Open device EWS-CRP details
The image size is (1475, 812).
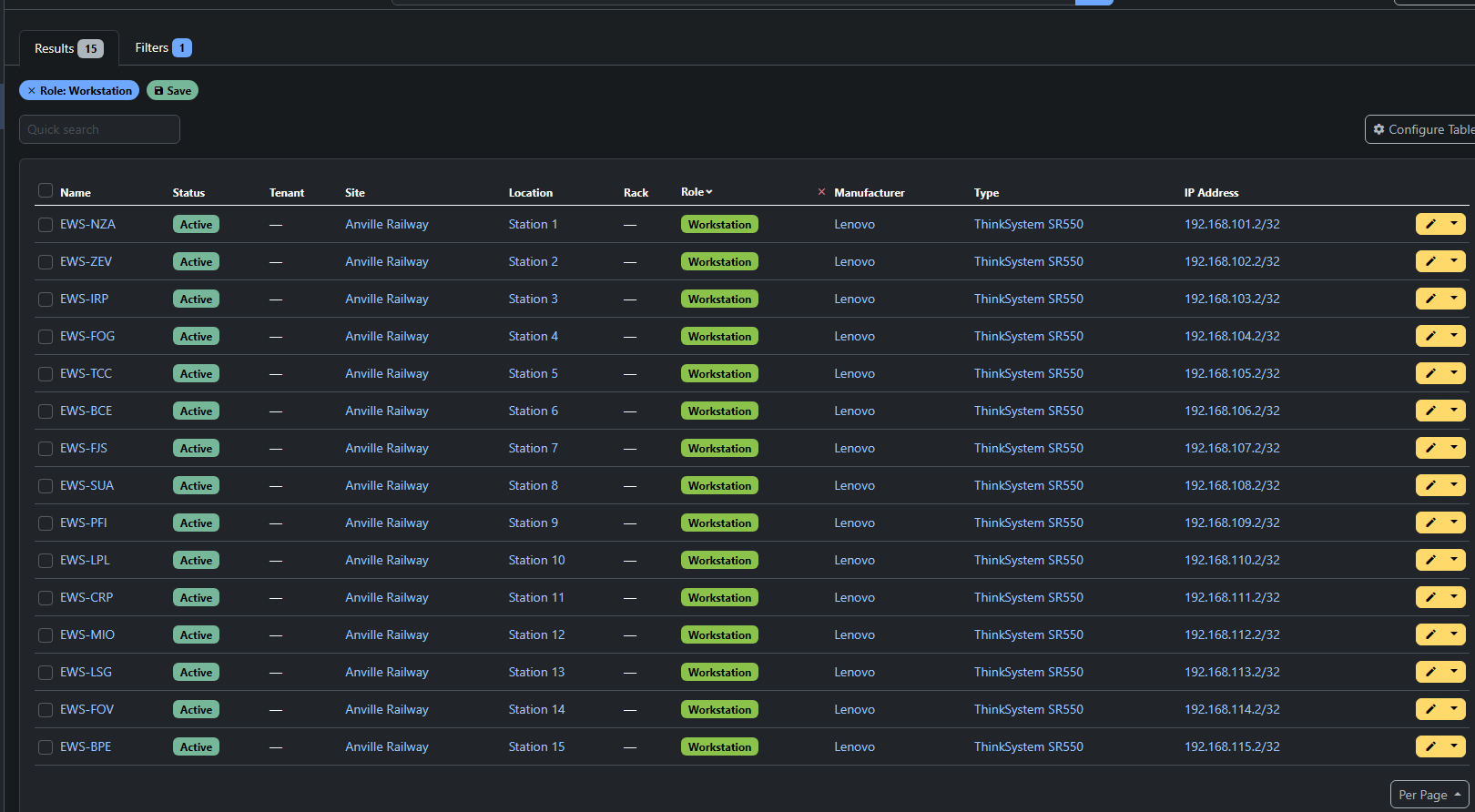[x=86, y=597]
